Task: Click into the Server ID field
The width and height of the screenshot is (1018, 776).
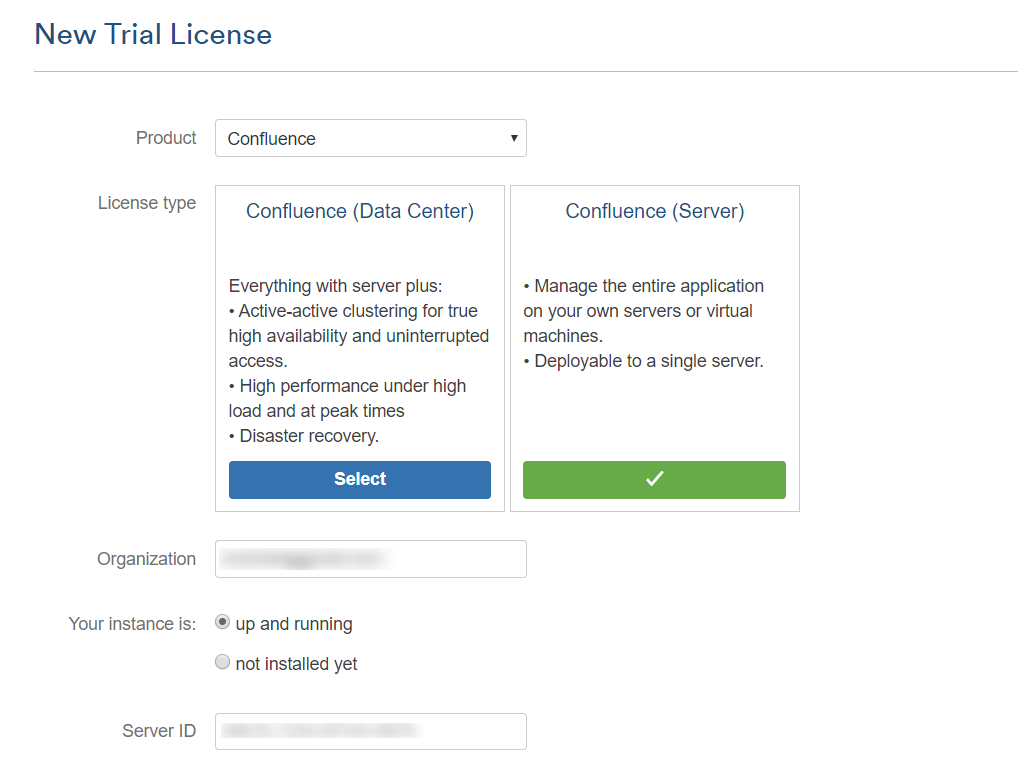Action: pyautogui.click(x=370, y=731)
